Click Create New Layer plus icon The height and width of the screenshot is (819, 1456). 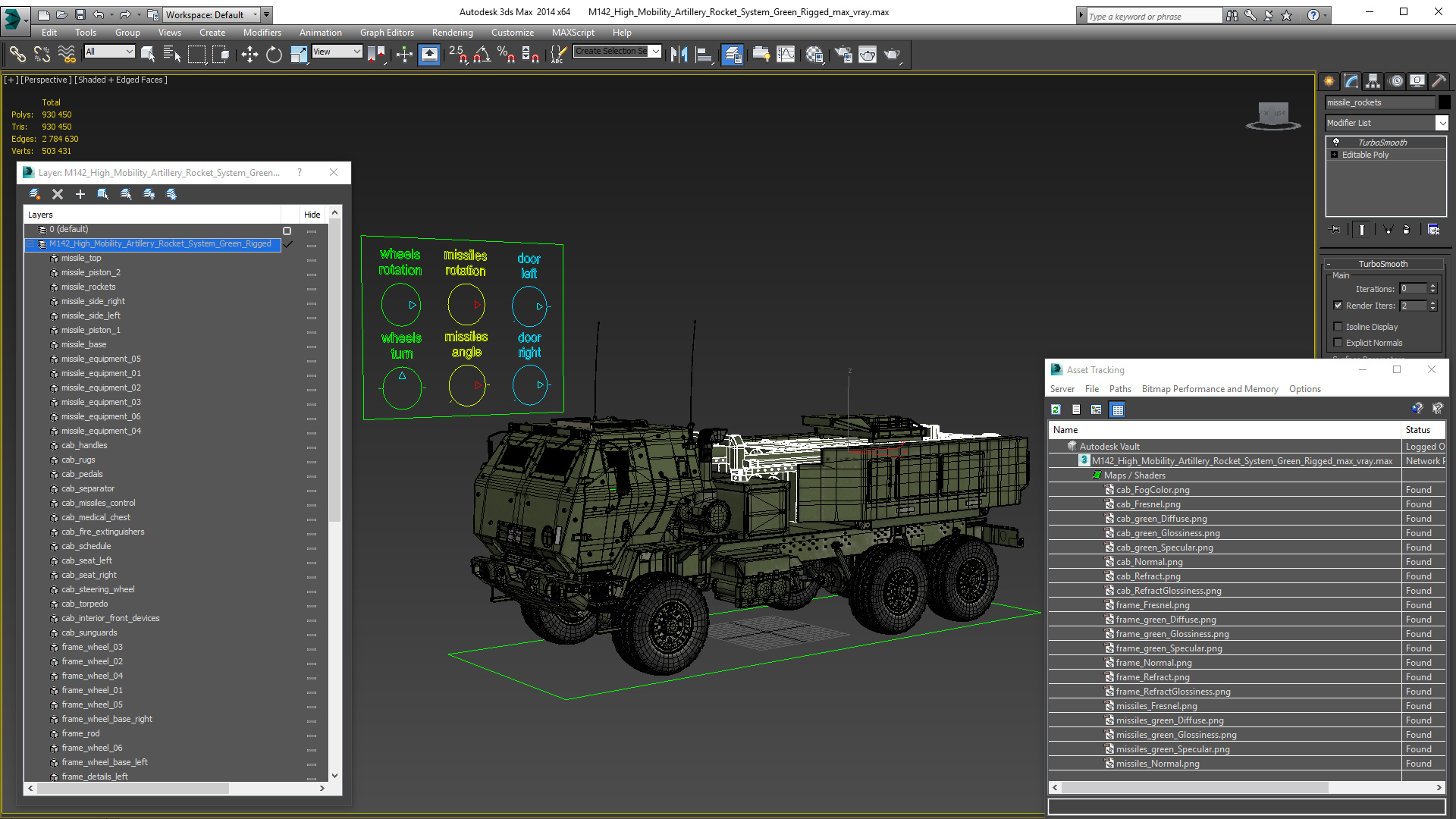[80, 194]
